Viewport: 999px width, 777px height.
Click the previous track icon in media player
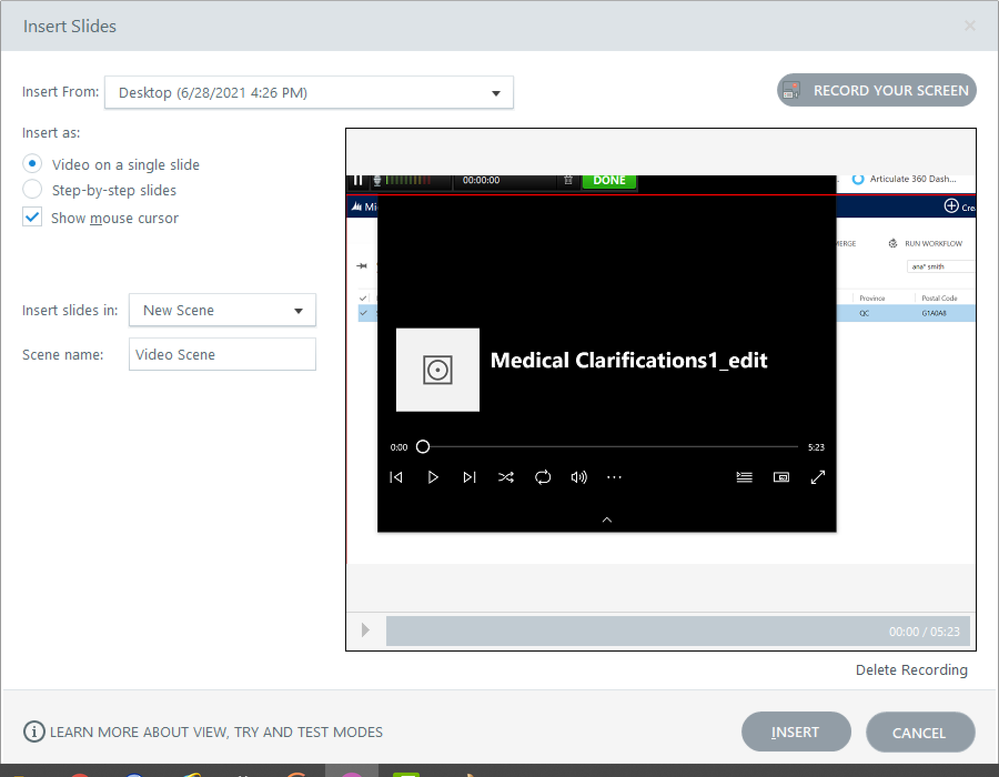396,477
